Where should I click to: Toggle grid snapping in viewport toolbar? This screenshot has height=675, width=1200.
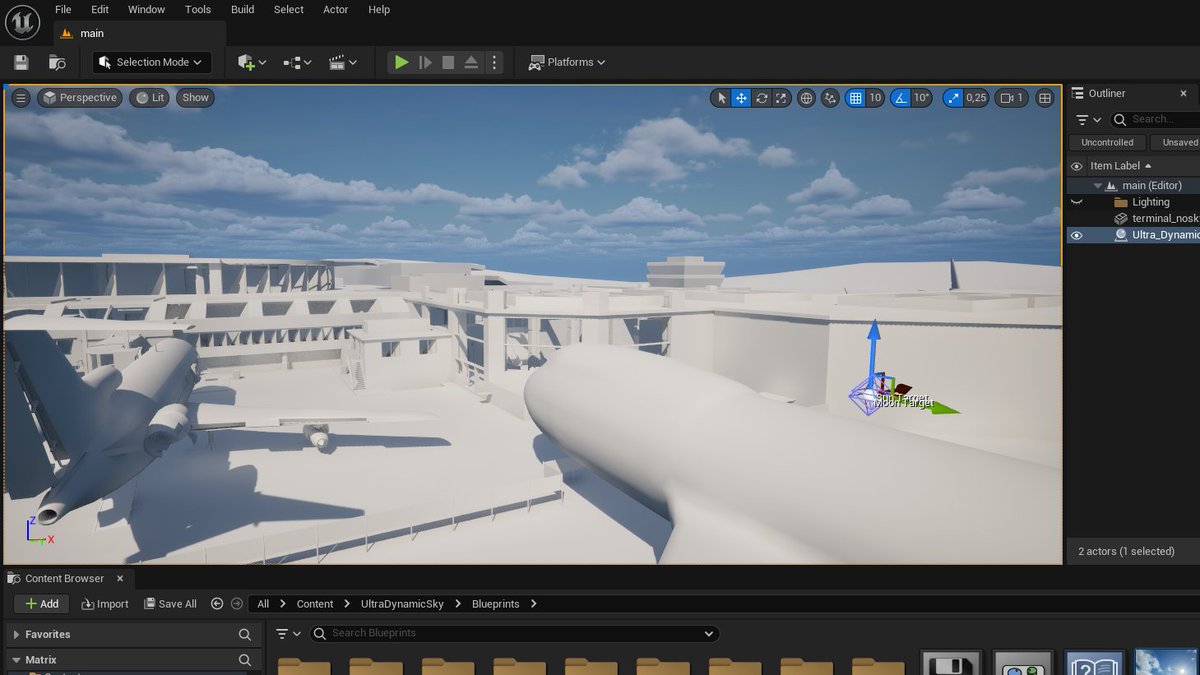point(855,98)
